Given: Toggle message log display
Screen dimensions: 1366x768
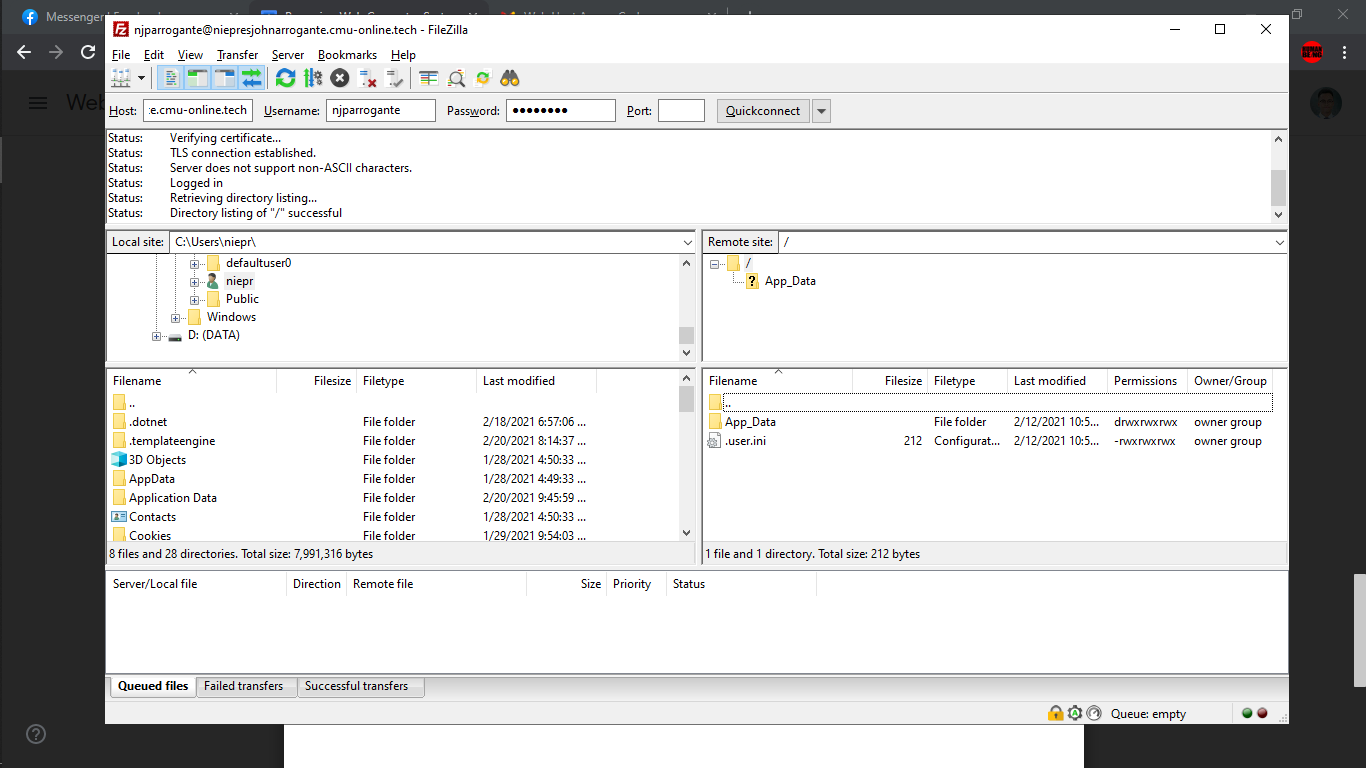Looking at the screenshot, I should (171, 78).
